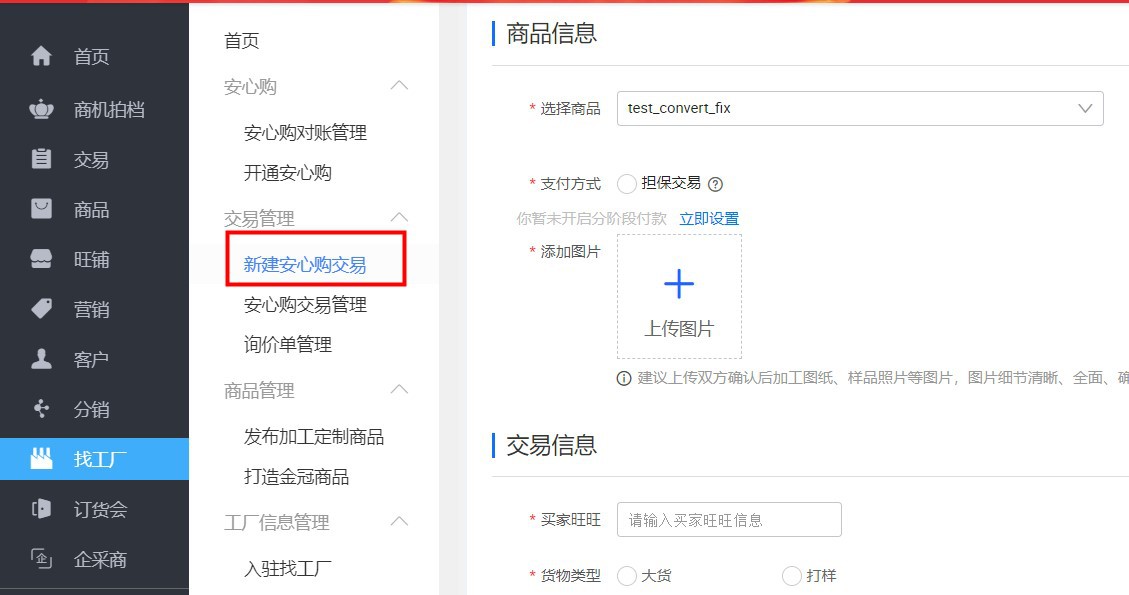The width and height of the screenshot is (1129, 595).
Task: Click the 商品 sidebar icon
Action: 40,209
